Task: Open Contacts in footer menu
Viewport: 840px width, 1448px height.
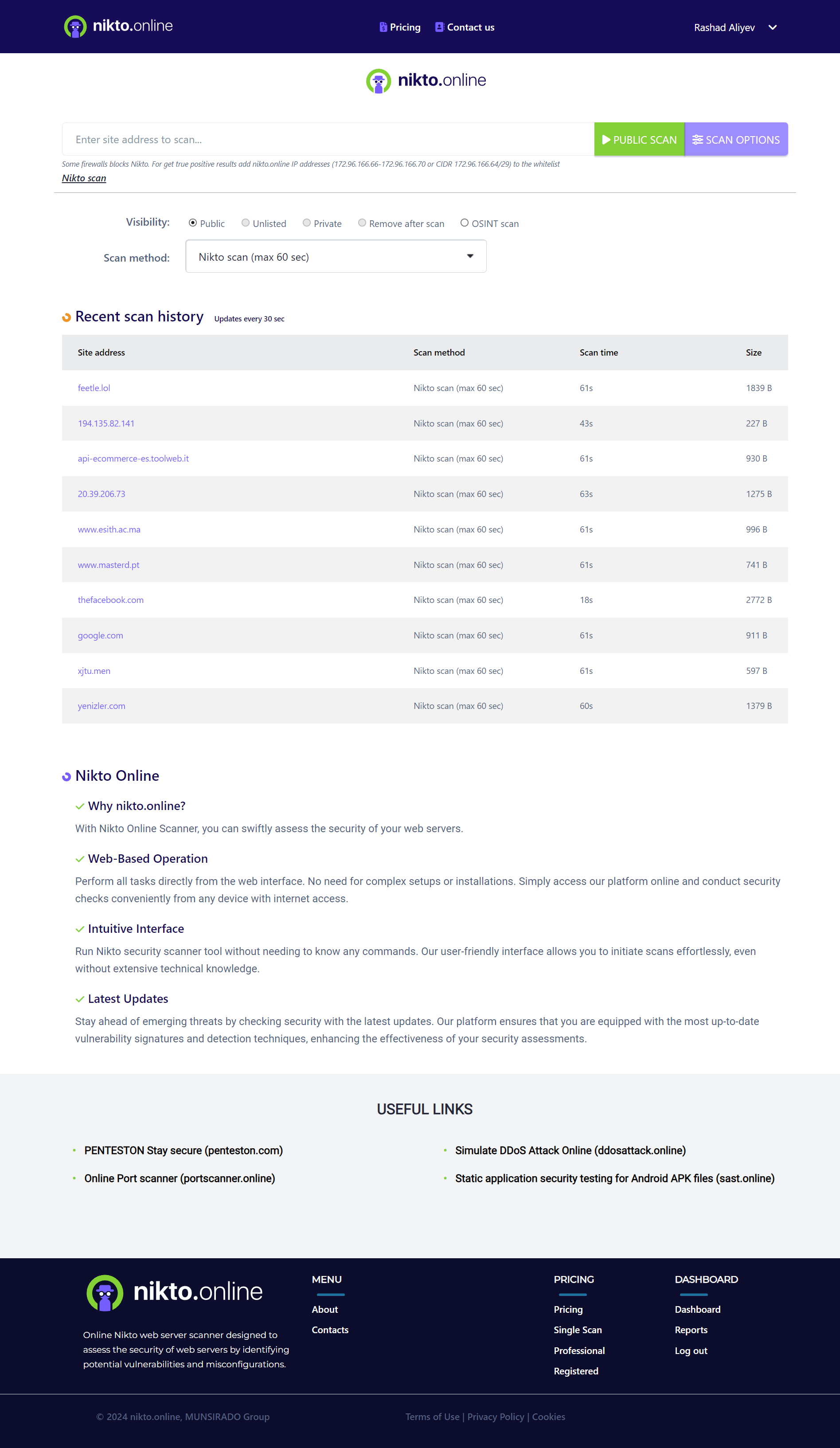Action: [330, 1330]
